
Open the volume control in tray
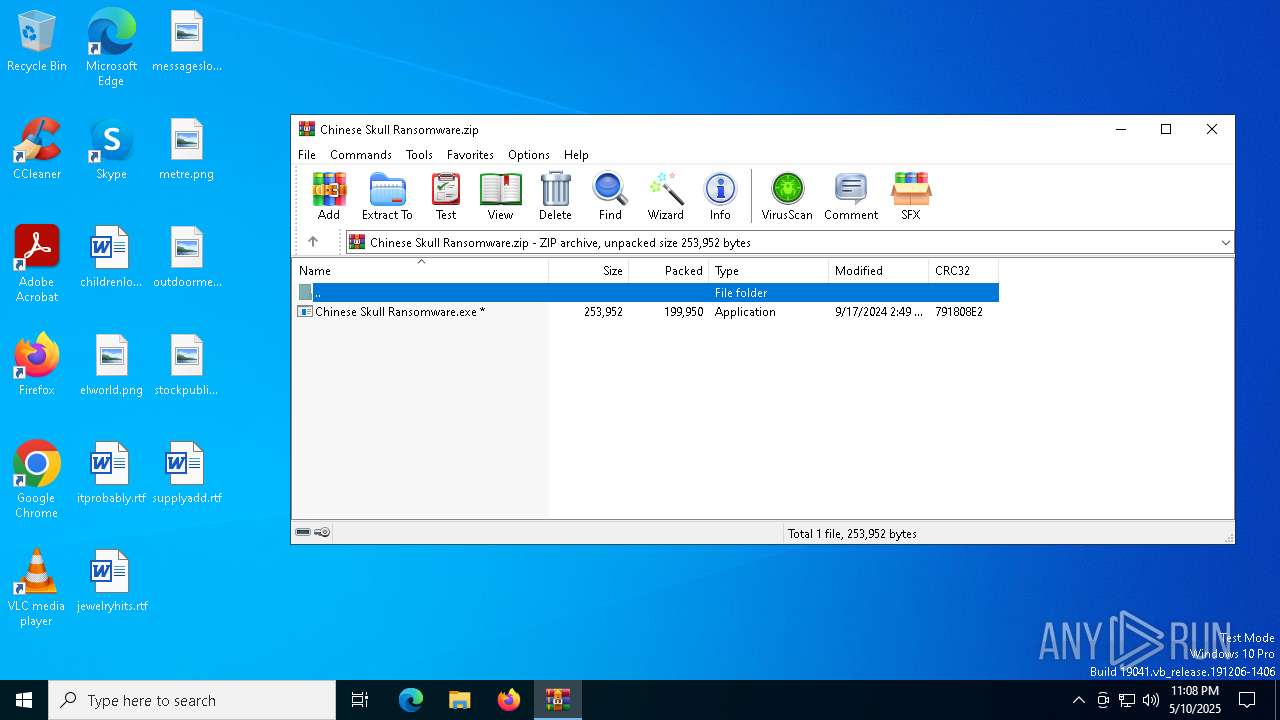(x=1151, y=700)
